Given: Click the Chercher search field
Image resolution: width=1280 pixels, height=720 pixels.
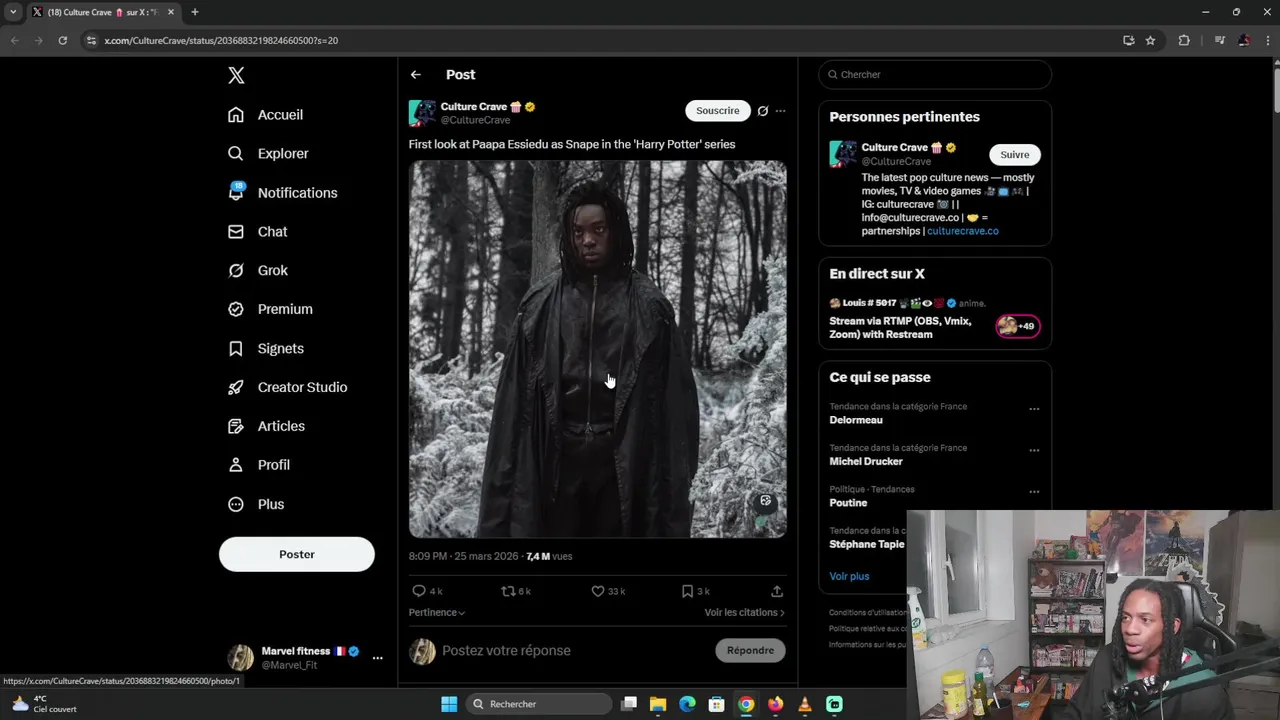Looking at the screenshot, I should click(x=935, y=75).
